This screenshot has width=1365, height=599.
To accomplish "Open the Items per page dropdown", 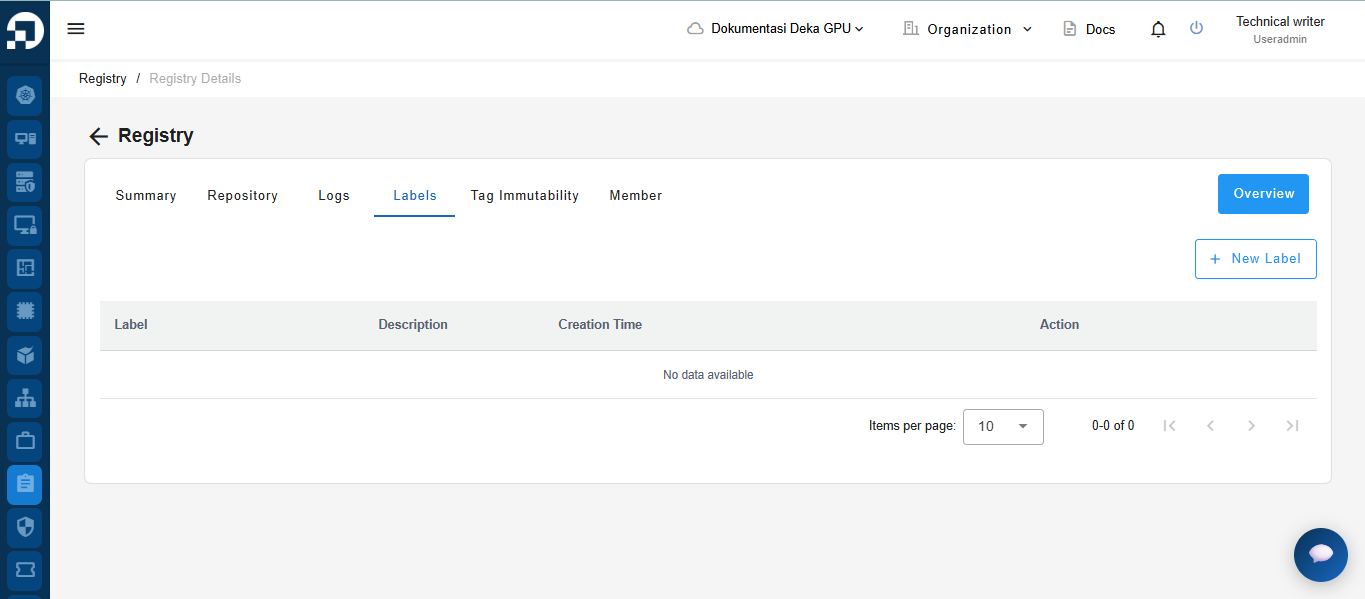I will pyautogui.click(x=1003, y=426).
